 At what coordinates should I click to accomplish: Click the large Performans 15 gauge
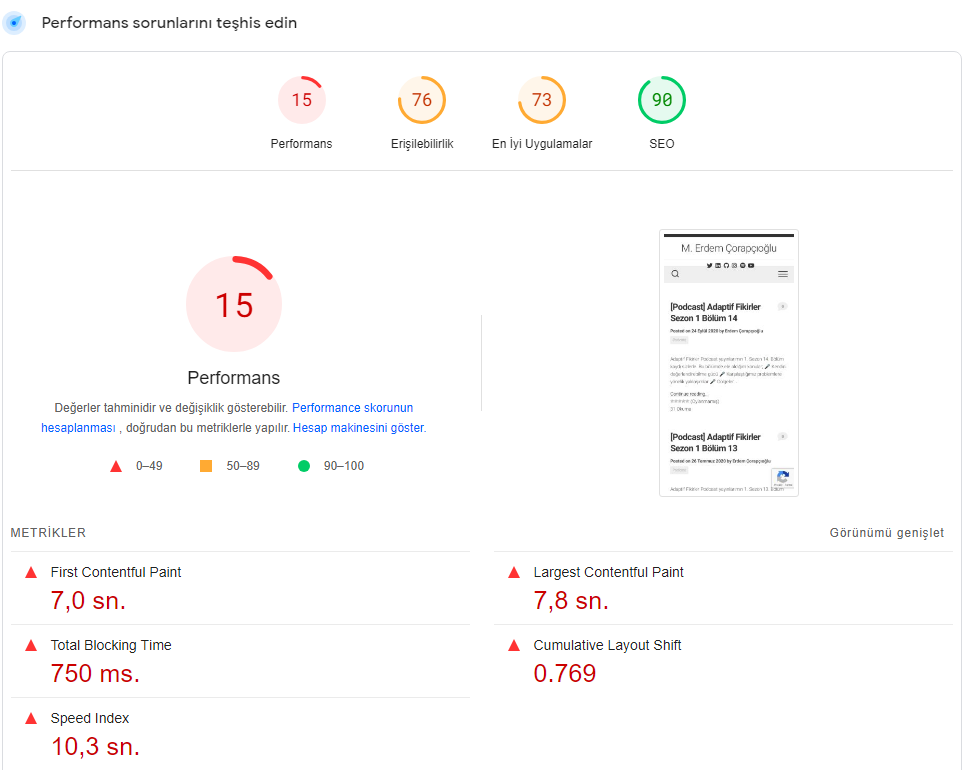[234, 304]
